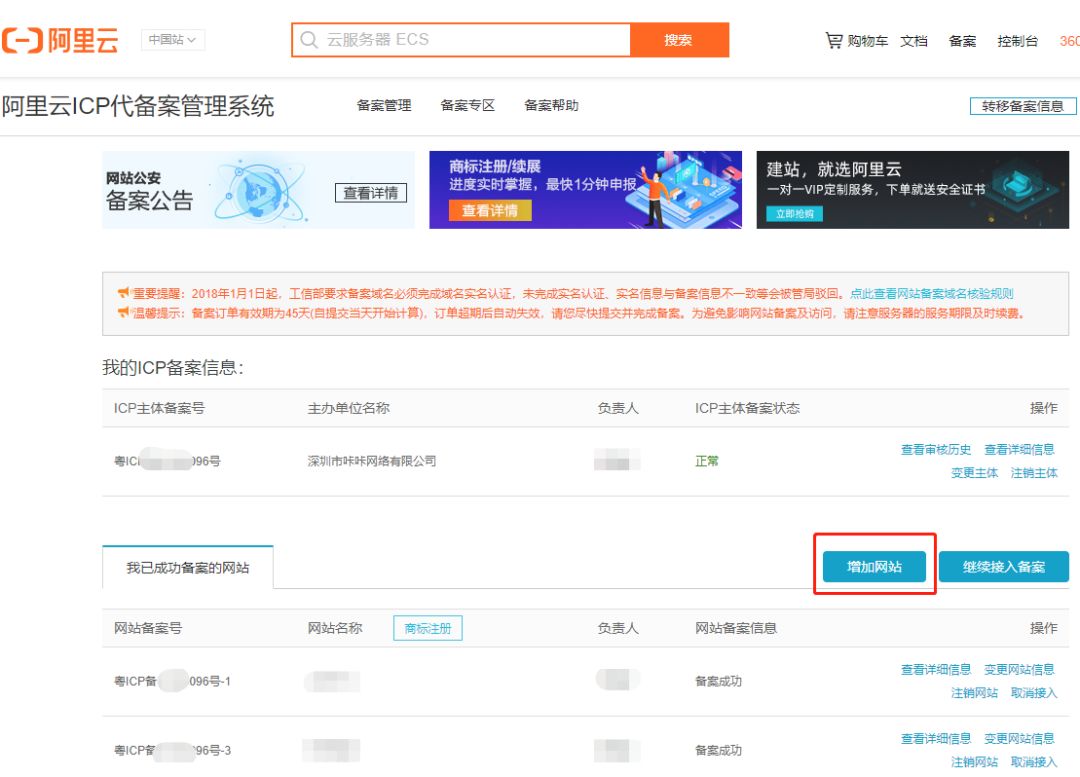Focus the 云服务器 ECS search field
This screenshot has width=1080, height=777.
pos(461,40)
